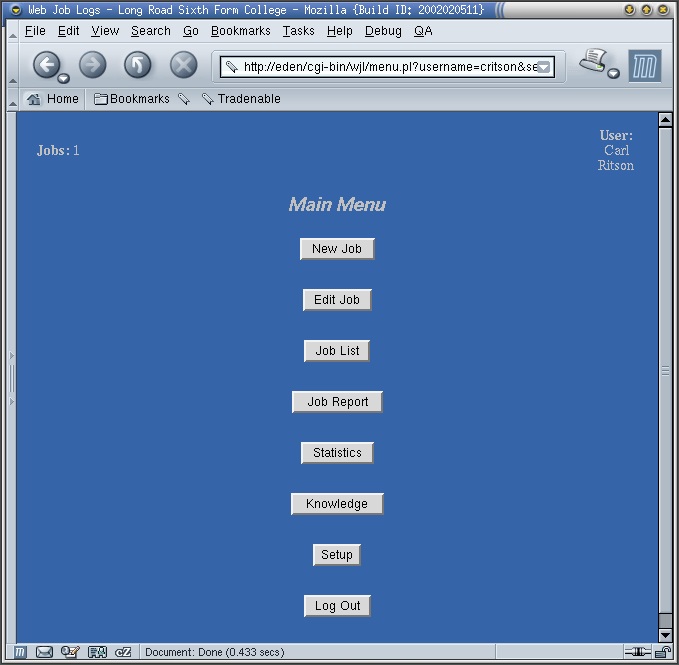Open Navigator from status bar component icon

(x=20, y=652)
